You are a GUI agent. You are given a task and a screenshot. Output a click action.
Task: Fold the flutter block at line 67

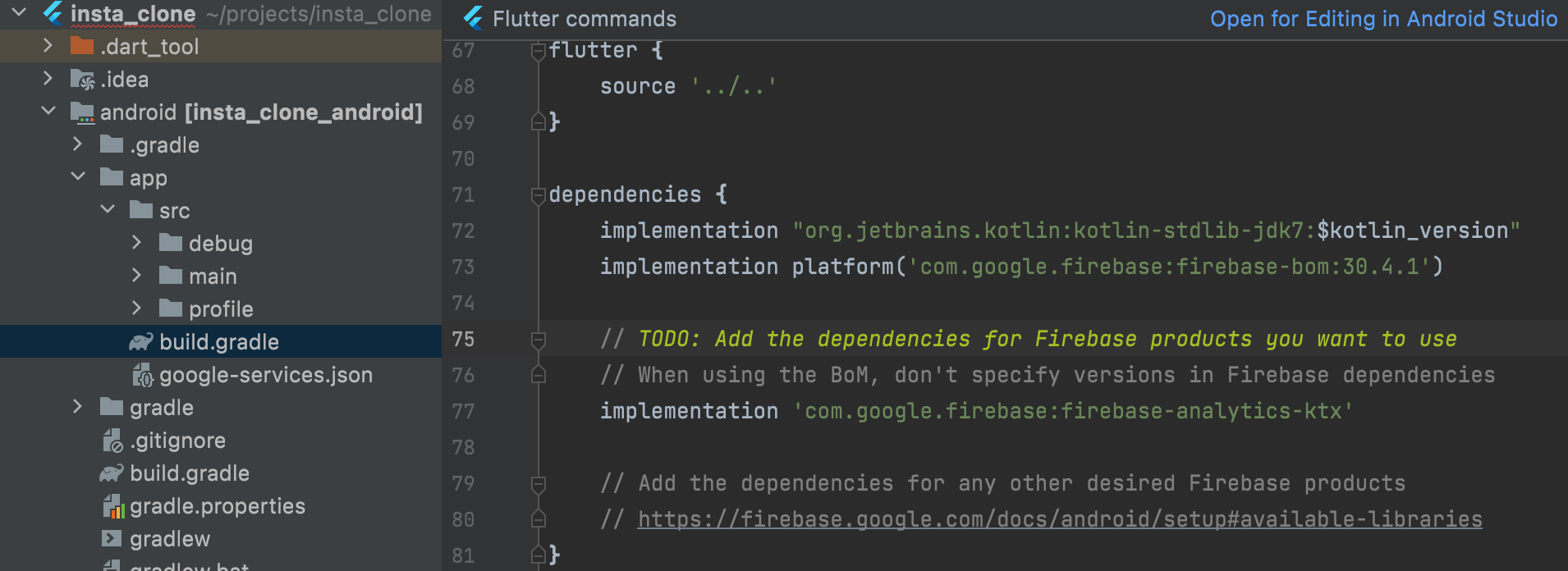tap(539, 51)
